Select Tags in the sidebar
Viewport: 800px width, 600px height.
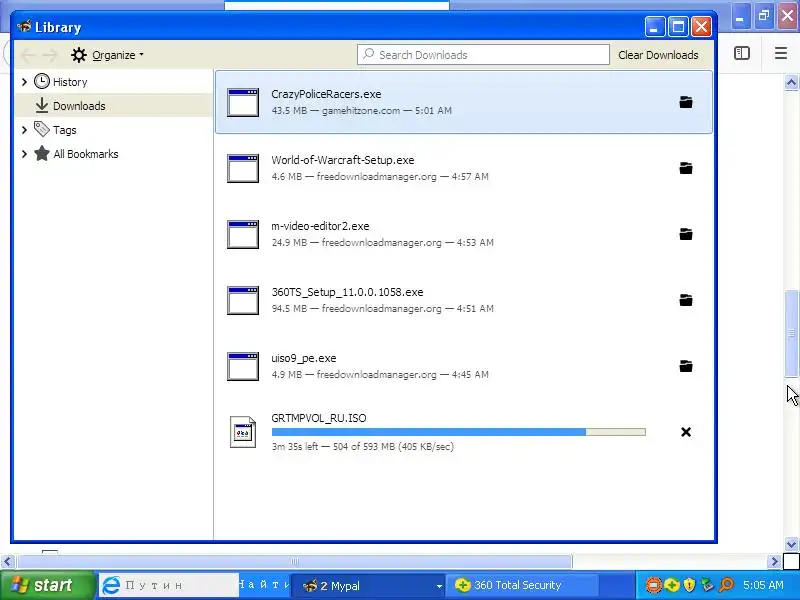(64, 130)
